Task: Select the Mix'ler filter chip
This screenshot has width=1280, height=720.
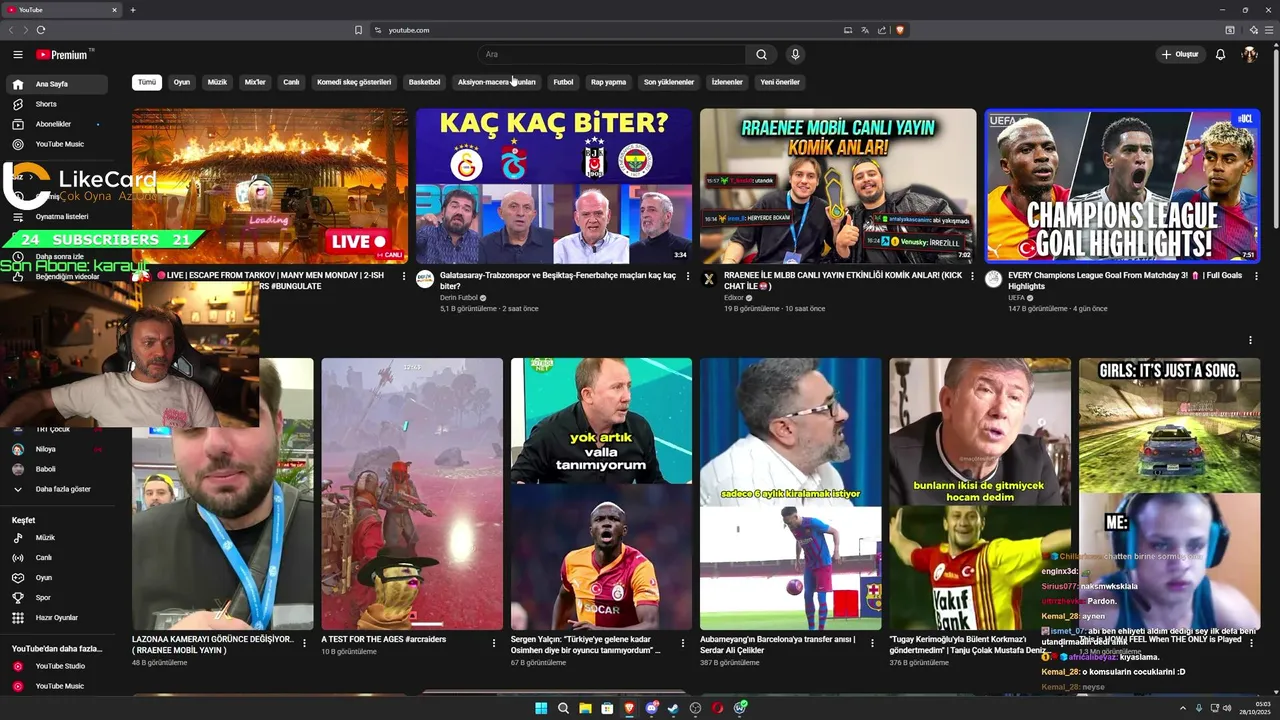Action: coord(255,82)
